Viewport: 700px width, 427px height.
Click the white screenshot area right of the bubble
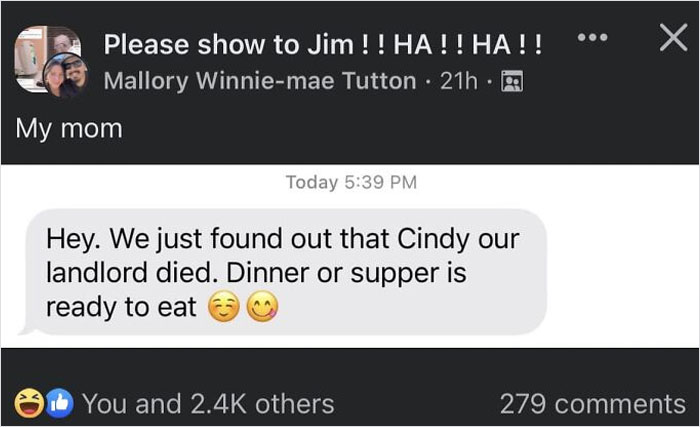coord(620,270)
